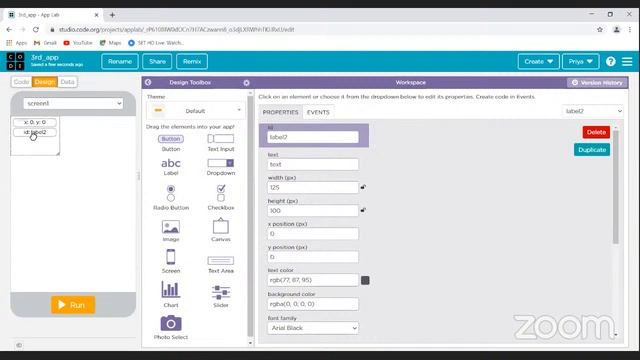This screenshot has width=640, height=360.
Task: Open the Theme Default dropdown
Action: click(196, 111)
